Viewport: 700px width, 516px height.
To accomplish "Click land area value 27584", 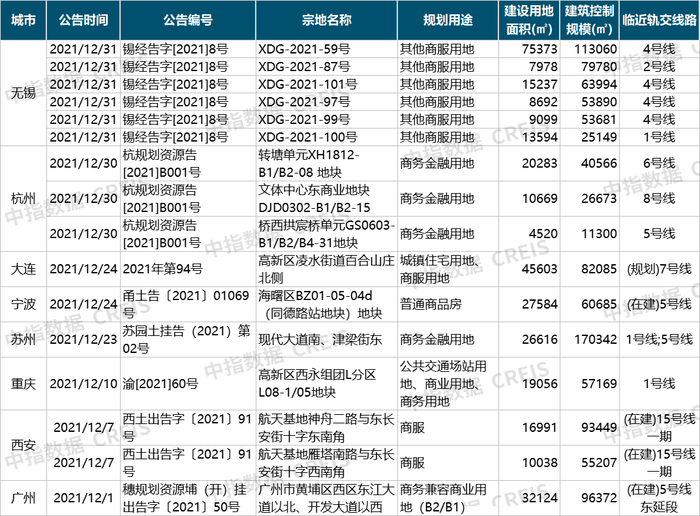I will (x=540, y=304).
